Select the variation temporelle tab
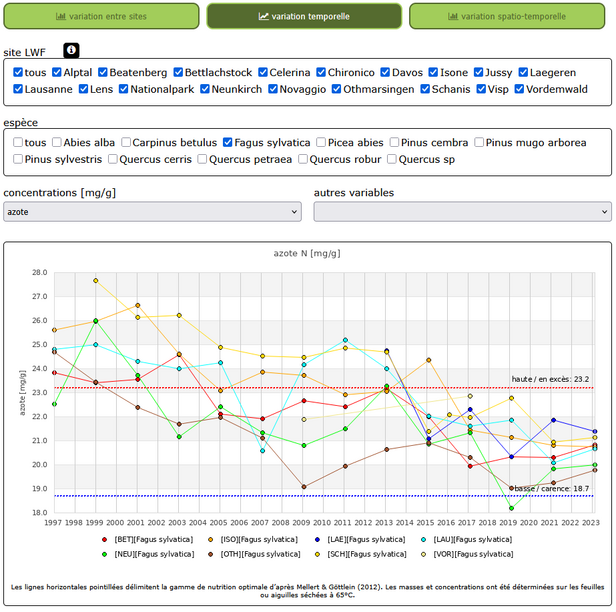This screenshot has width=616, height=612. click(x=304, y=16)
